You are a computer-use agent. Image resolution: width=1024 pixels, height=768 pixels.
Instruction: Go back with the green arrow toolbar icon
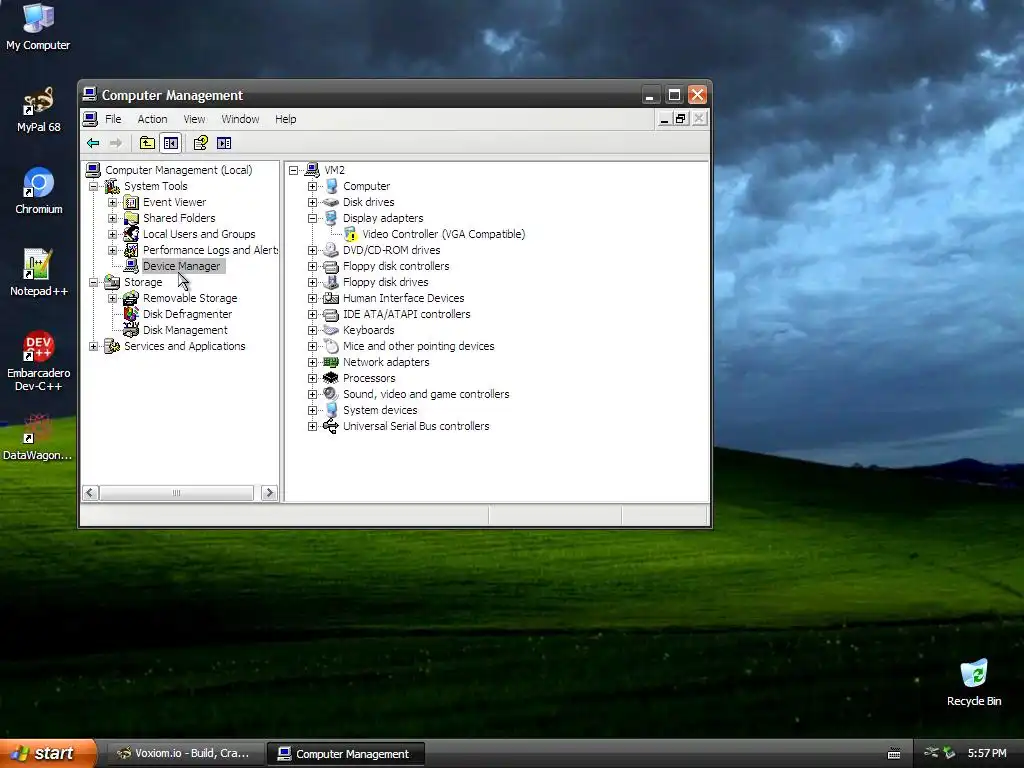93,143
